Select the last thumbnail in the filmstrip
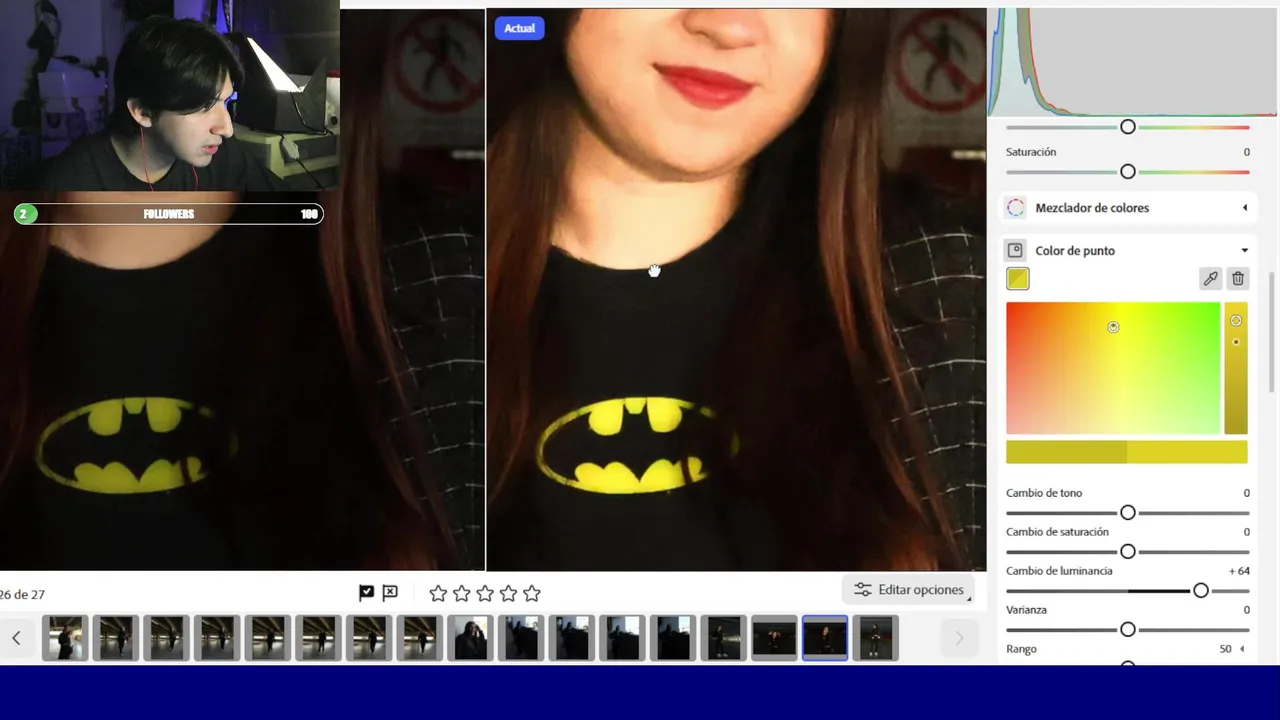Viewport: 1280px width, 720px height. [x=875, y=638]
